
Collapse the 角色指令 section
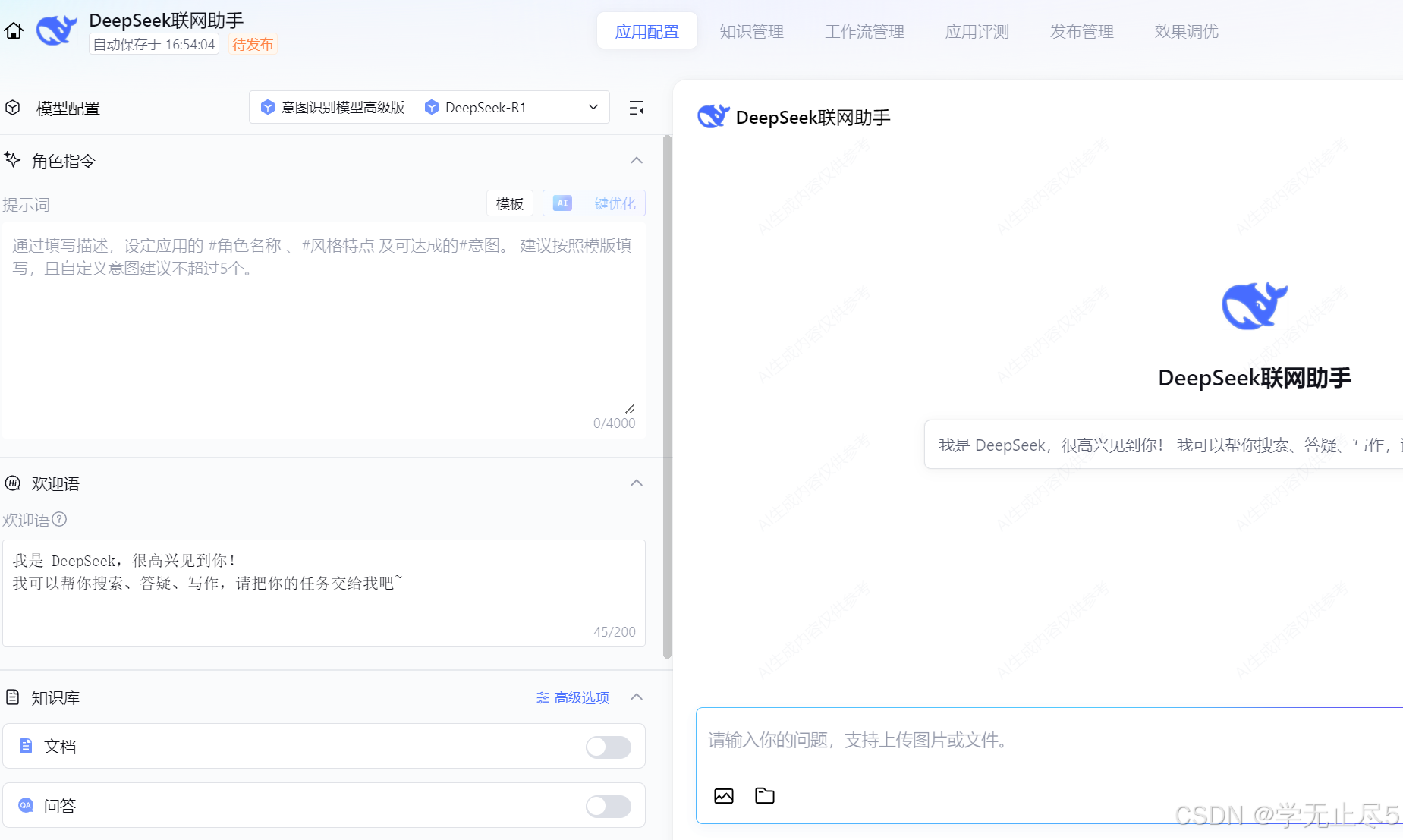click(x=637, y=160)
